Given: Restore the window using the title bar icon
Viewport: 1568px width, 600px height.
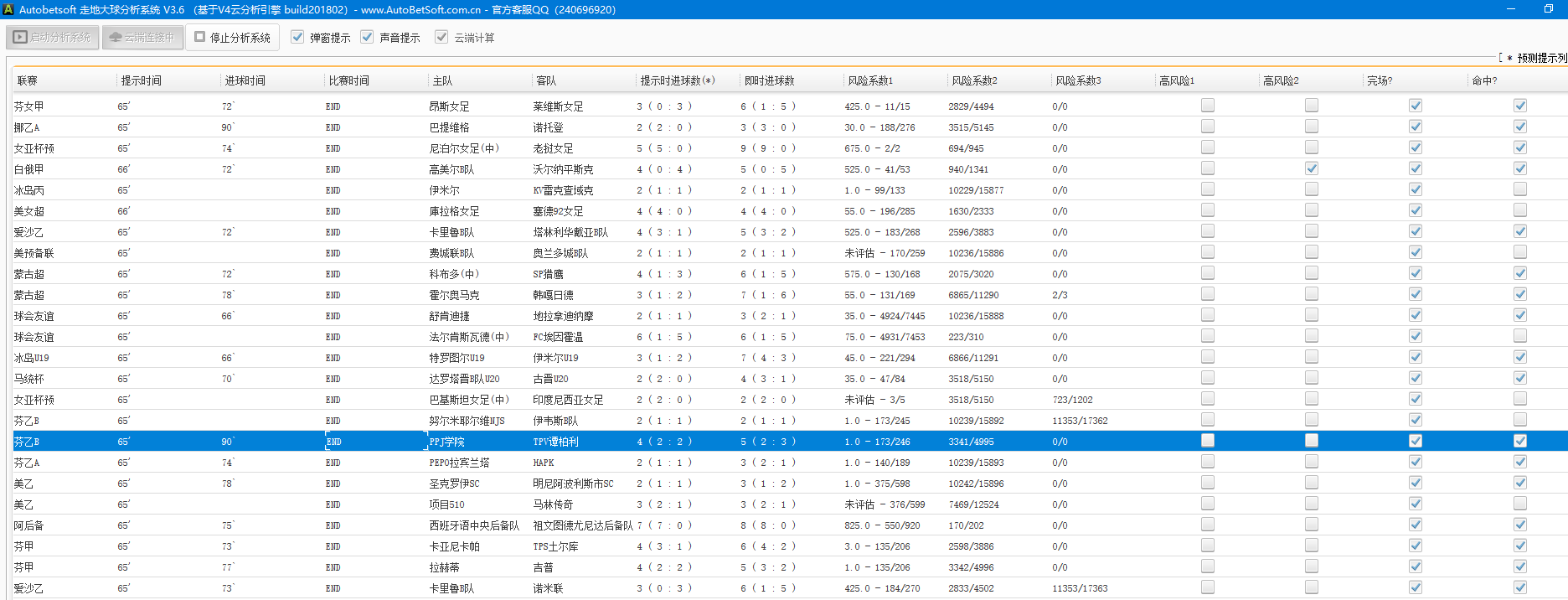Looking at the screenshot, I should pos(1548,9).
